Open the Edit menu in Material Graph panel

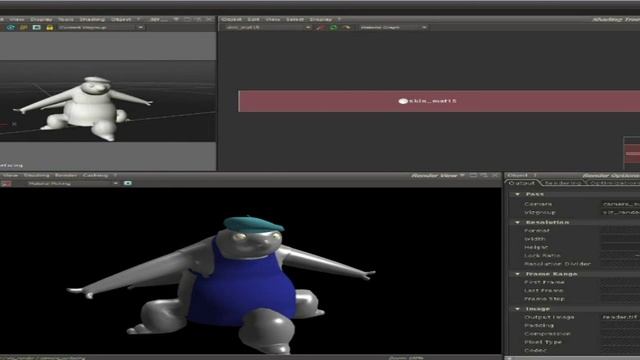click(253, 19)
